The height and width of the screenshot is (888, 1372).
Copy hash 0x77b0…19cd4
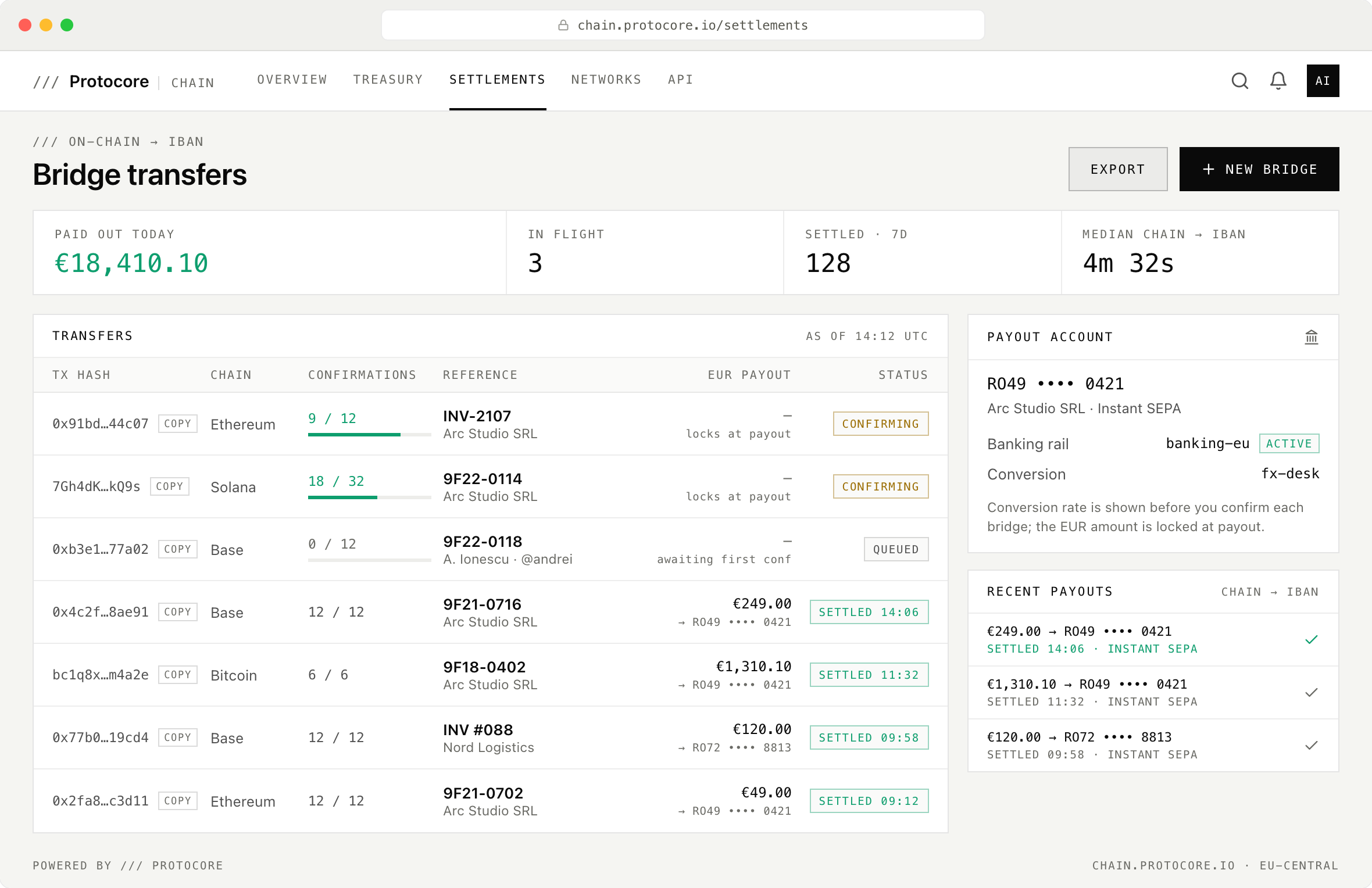(178, 737)
